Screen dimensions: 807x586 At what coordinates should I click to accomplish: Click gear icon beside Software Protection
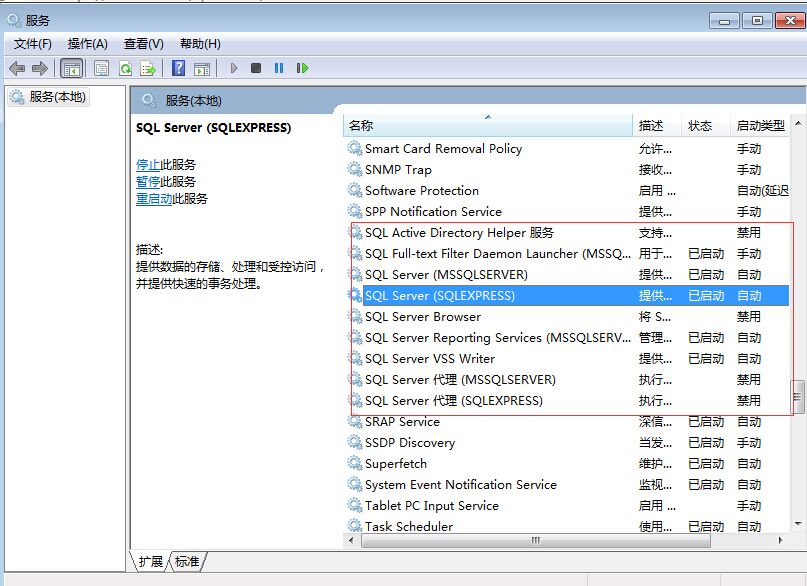(x=355, y=190)
